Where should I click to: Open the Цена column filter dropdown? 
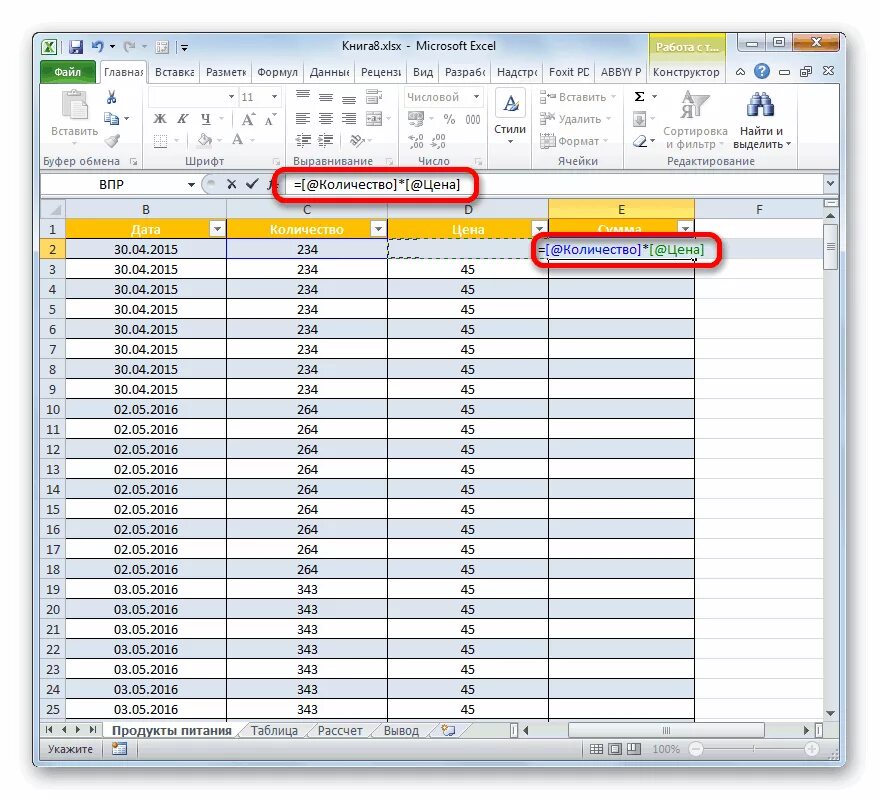coord(539,229)
